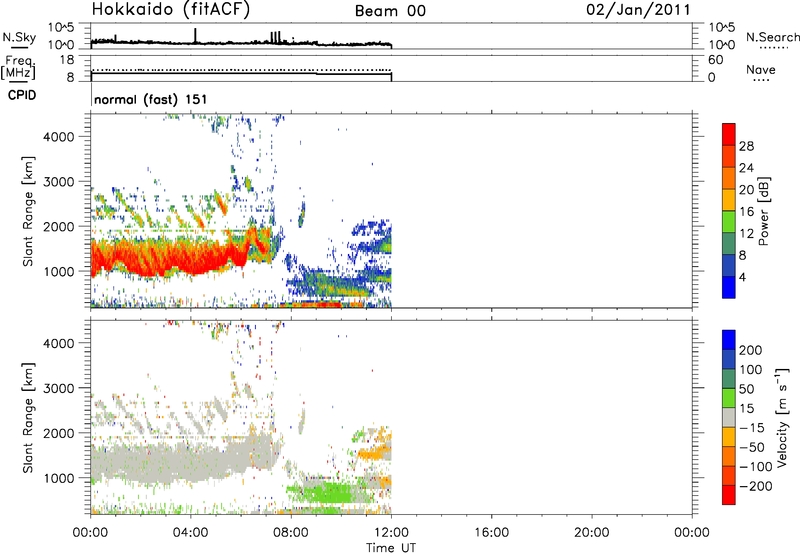This screenshot has height=554, width=800.
Task: Click the "-50" velocity colorbar label
Action: [x=751, y=447]
